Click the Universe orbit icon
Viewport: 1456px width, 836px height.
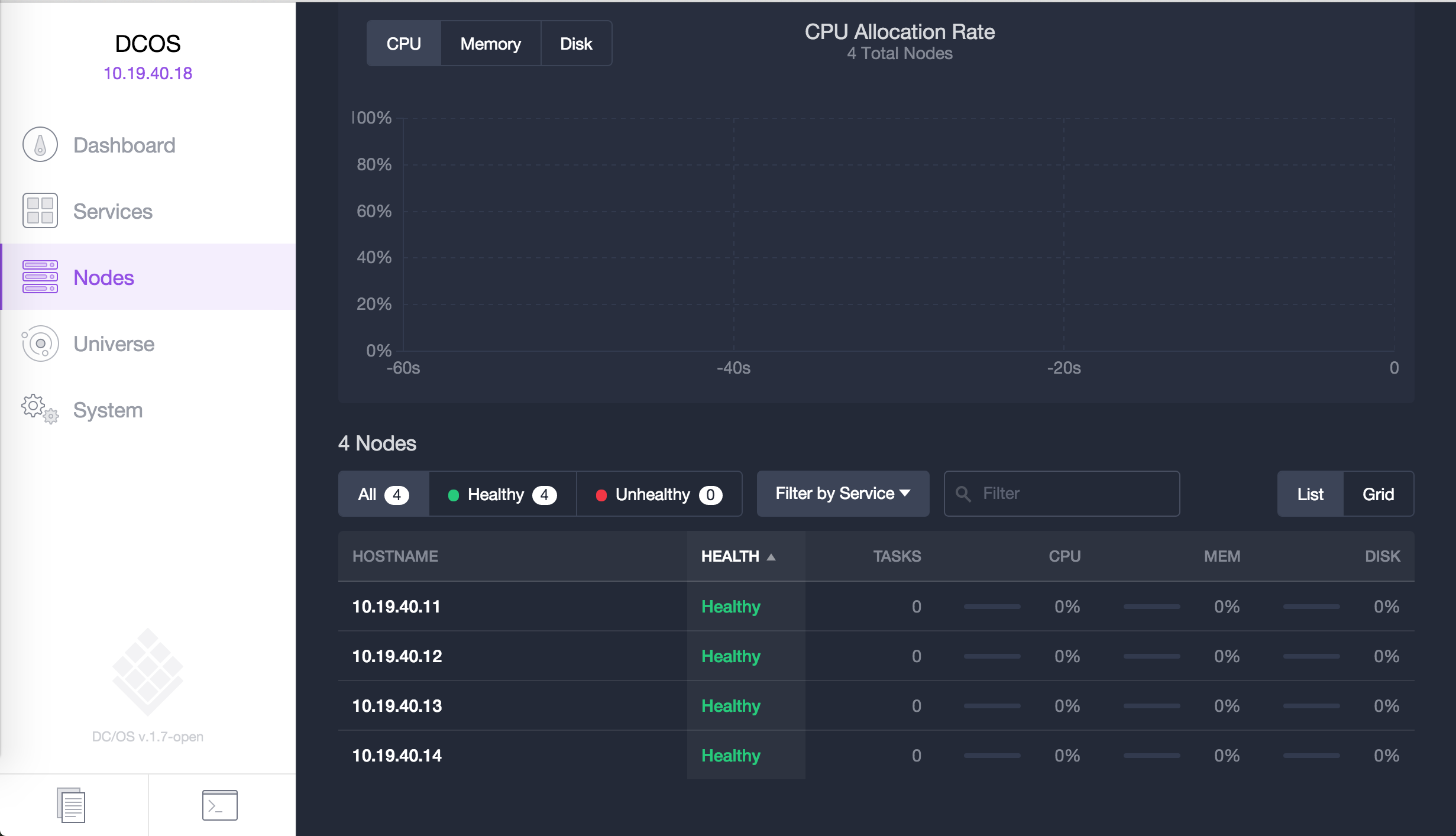(x=40, y=344)
